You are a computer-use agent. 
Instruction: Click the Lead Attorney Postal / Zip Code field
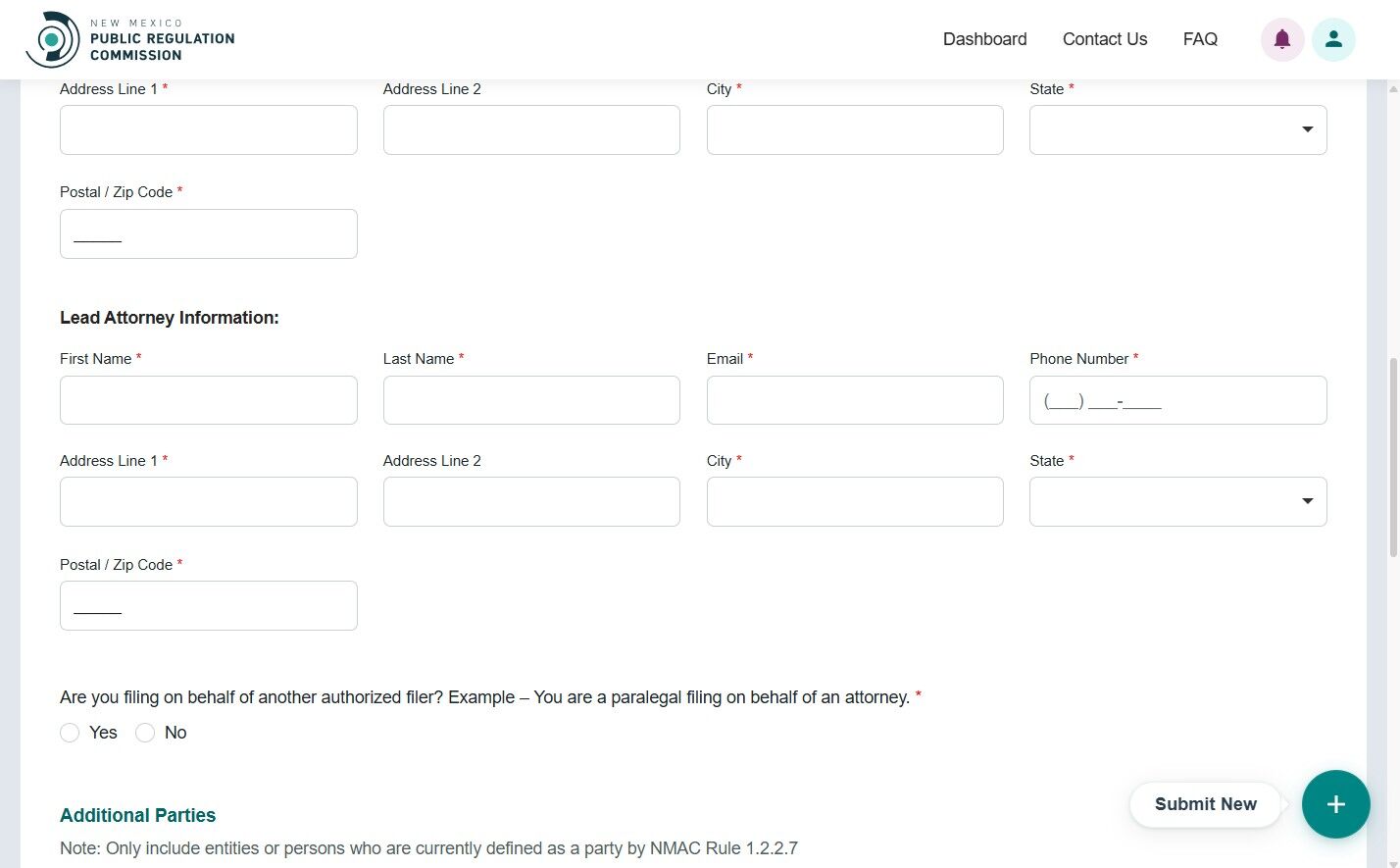pyautogui.click(x=208, y=605)
